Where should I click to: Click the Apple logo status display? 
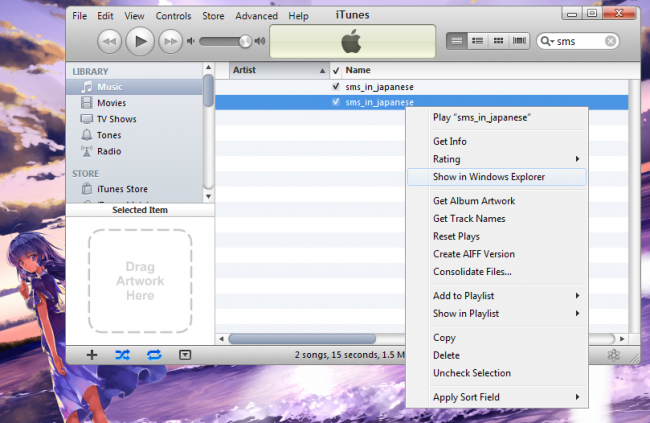click(352, 41)
